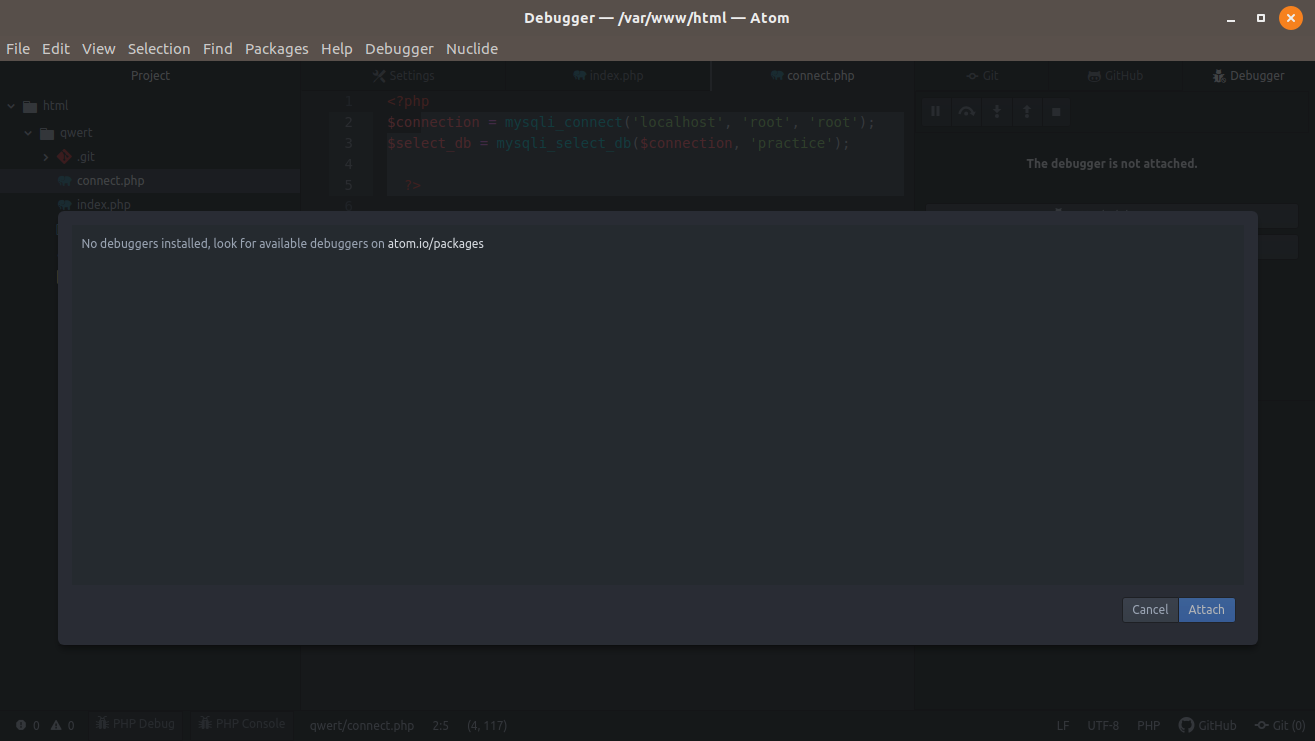1315x741 pixels.
Task: Select the Debugger panel tab
Action: [x=1248, y=76]
